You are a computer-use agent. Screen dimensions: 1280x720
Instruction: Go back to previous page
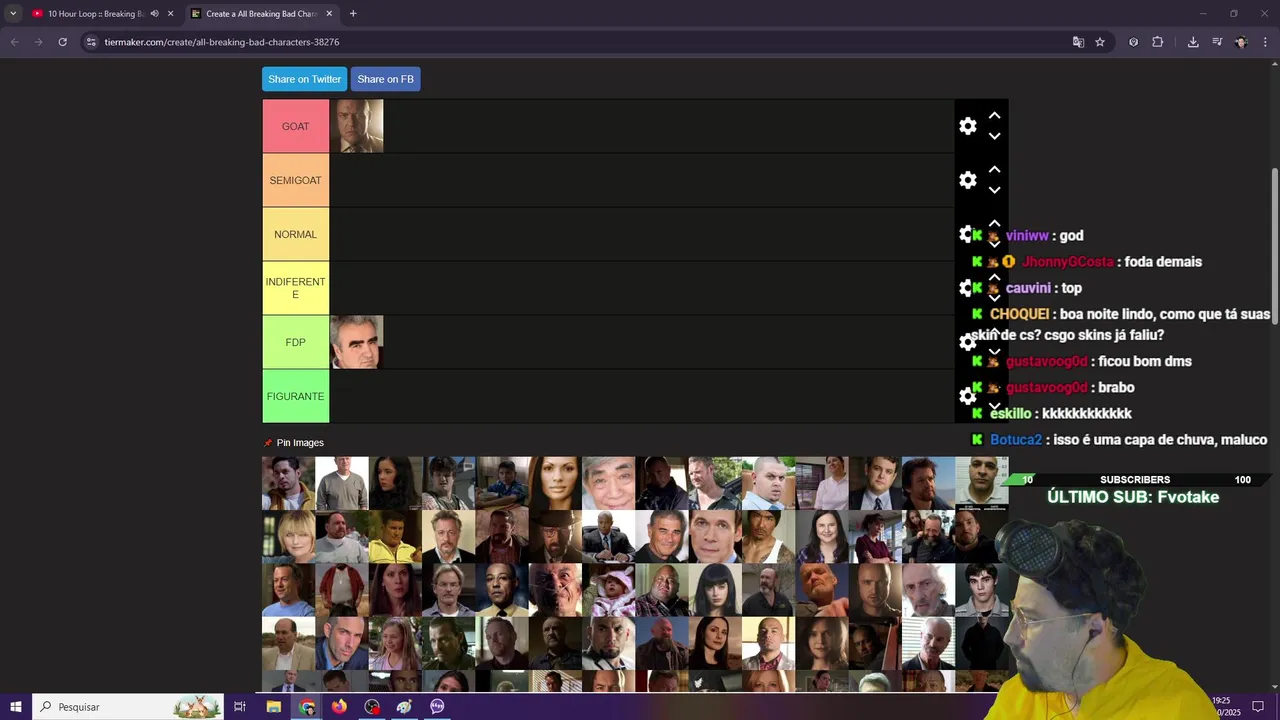tap(14, 42)
